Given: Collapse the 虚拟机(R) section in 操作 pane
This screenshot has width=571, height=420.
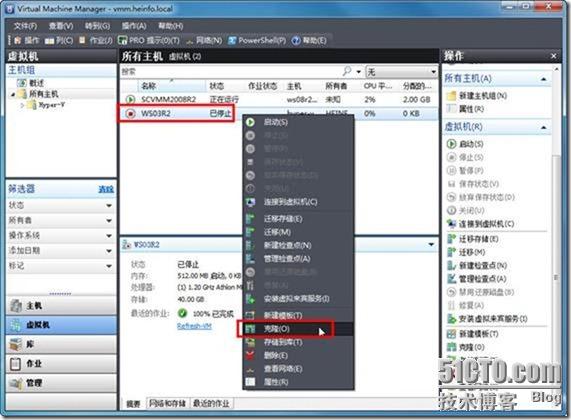Looking at the screenshot, I should tap(544, 127).
